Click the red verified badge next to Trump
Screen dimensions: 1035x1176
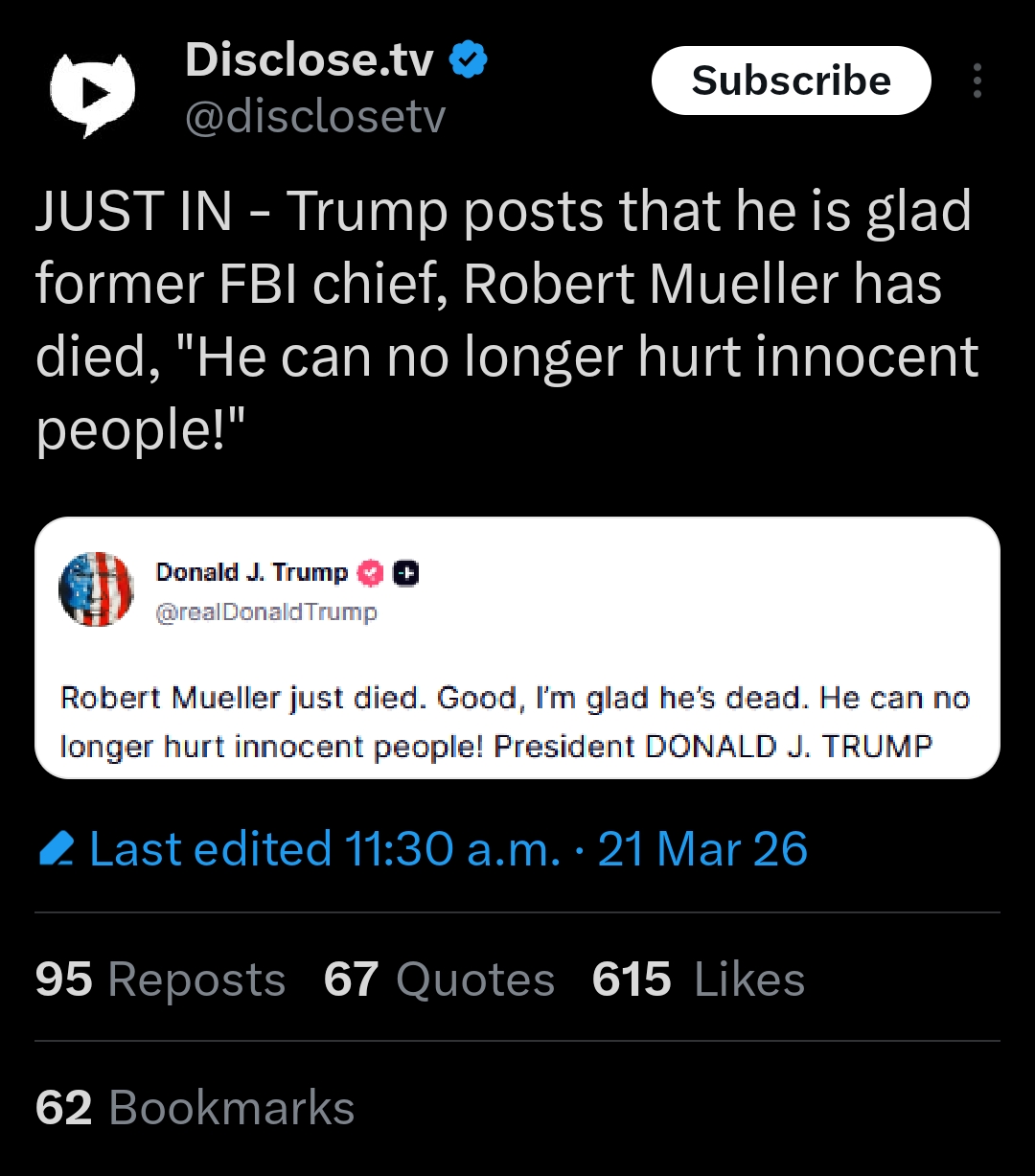coord(370,573)
